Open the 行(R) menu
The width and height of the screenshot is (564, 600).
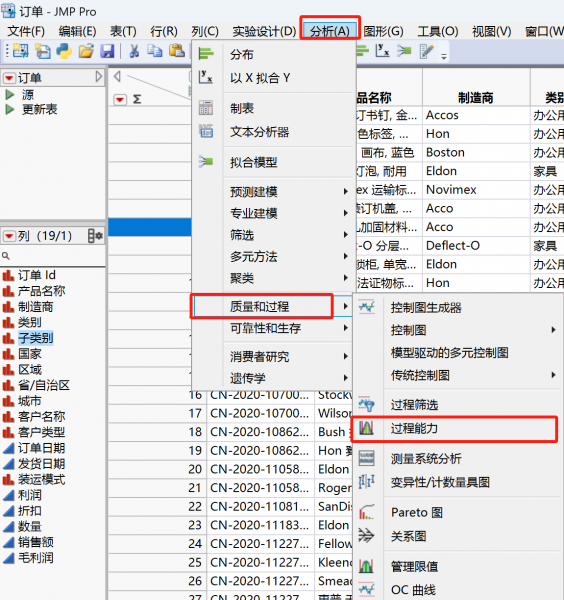(x=164, y=31)
